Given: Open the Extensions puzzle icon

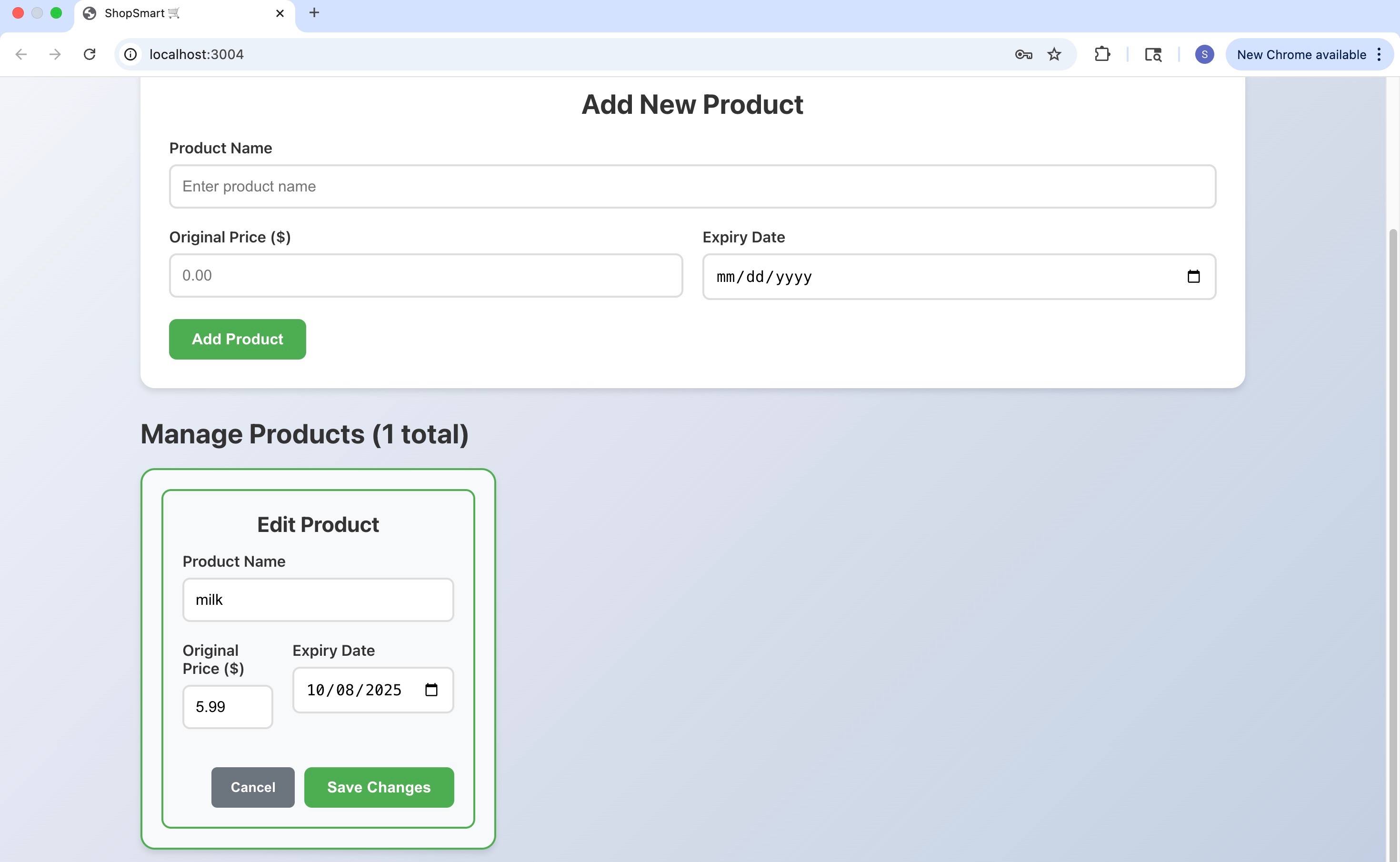Looking at the screenshot, I should 1102,54.
